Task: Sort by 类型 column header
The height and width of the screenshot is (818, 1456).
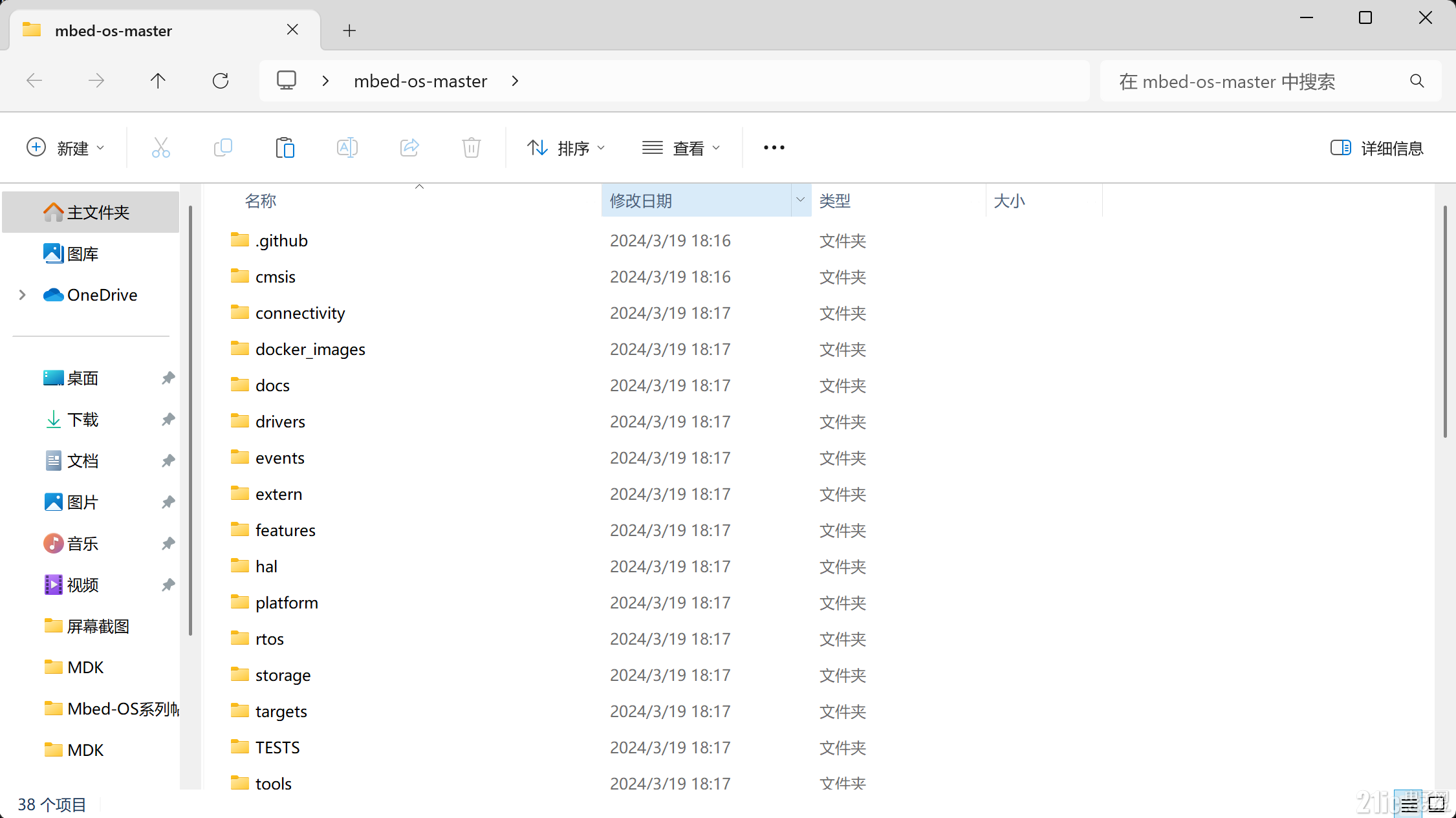Action: [834, 200]
